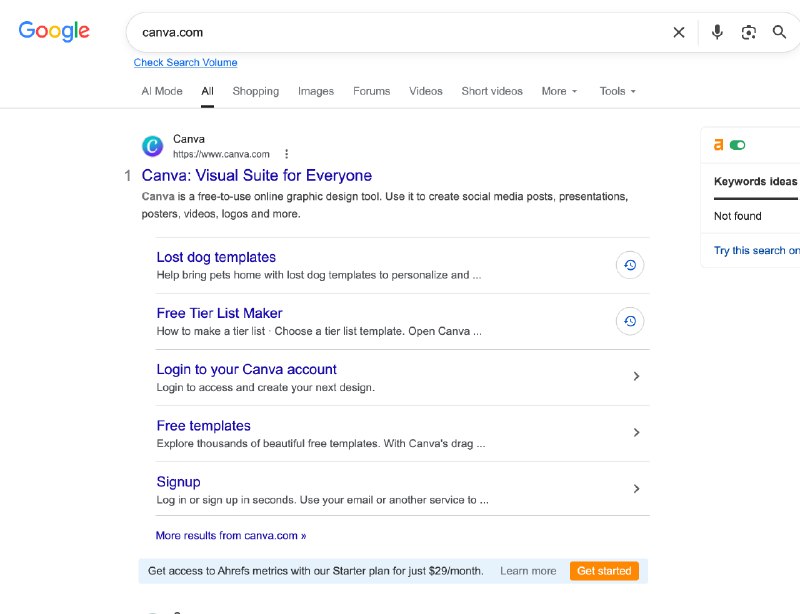Click chevron on Login to your Canva account row

(x=636, y=376)
